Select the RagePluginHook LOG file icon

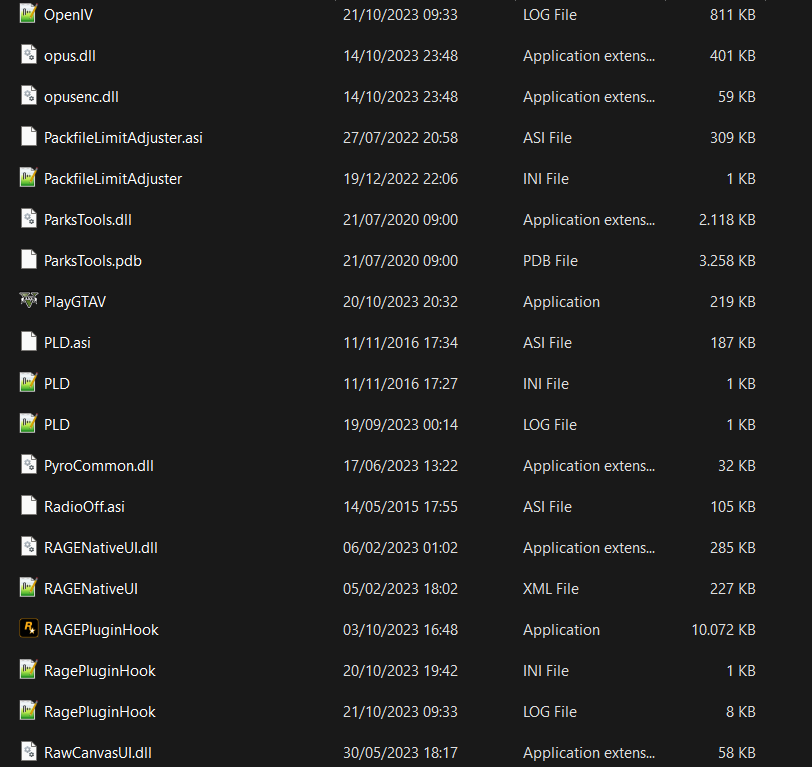pyautogui.click(x=28, y=711)
